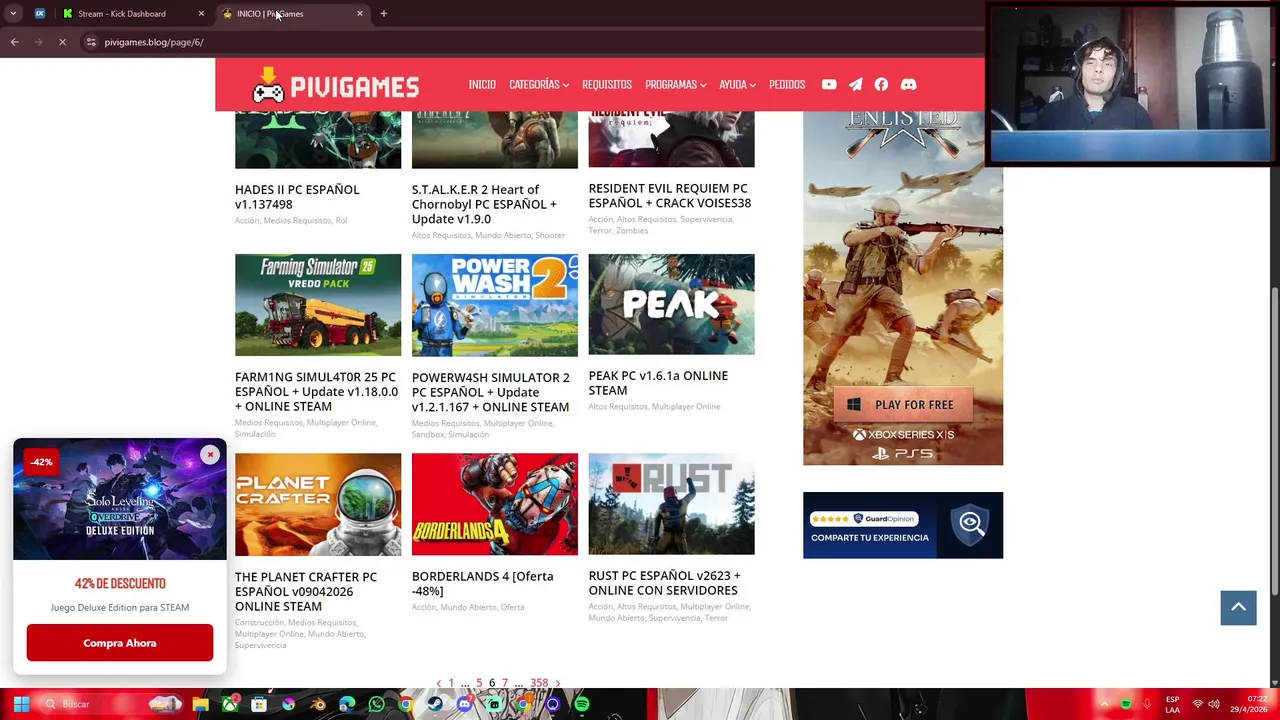Go to previous page arrow in pagination
This screenshot has width=1280, height=720.
pos(438,683)
